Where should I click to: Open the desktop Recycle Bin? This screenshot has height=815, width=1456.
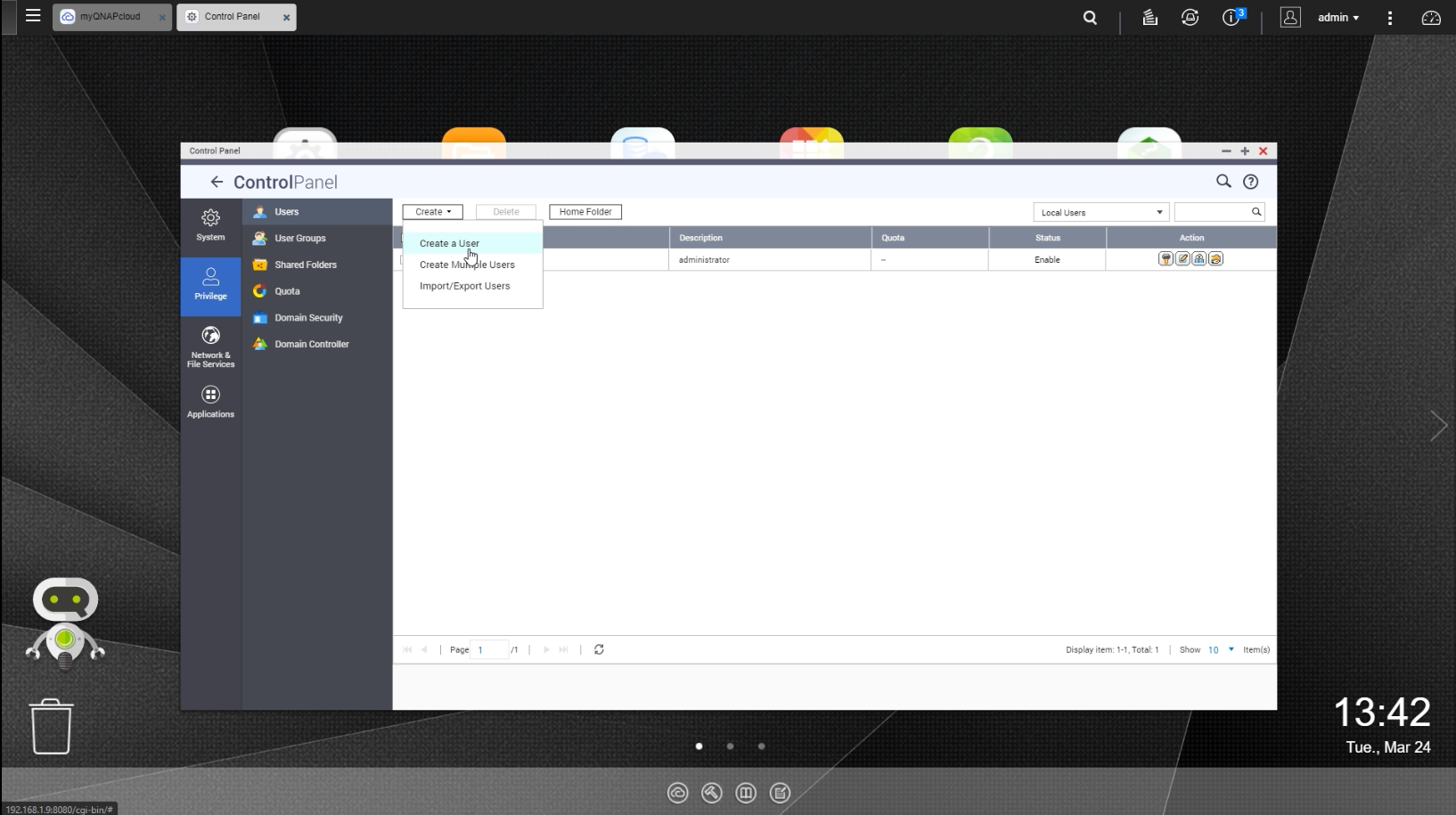pyautogui.click(x=52, y=726)
